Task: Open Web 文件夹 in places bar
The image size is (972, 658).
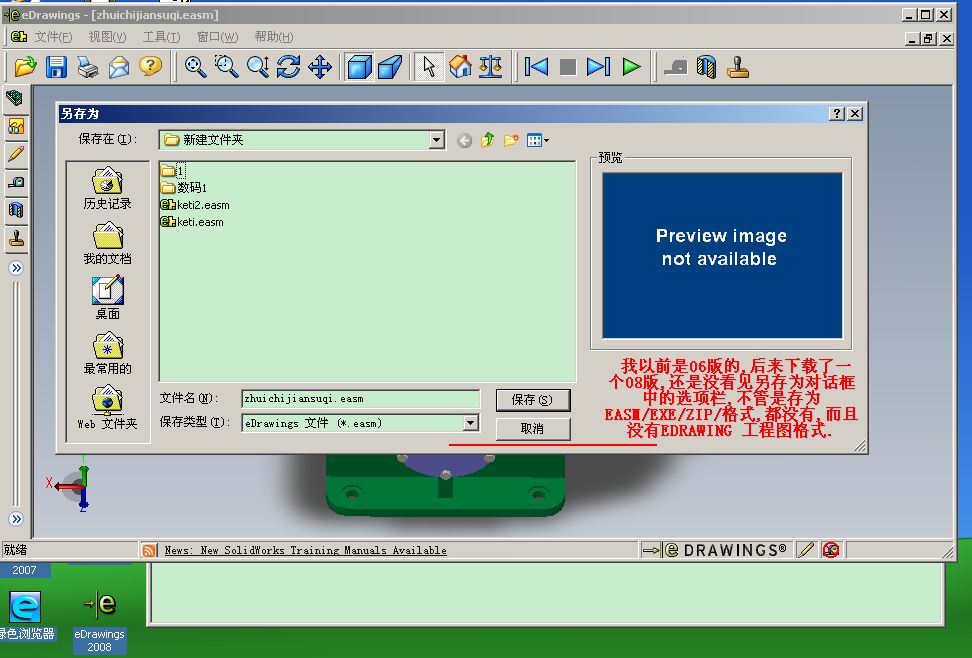Action: pos(107,408)
